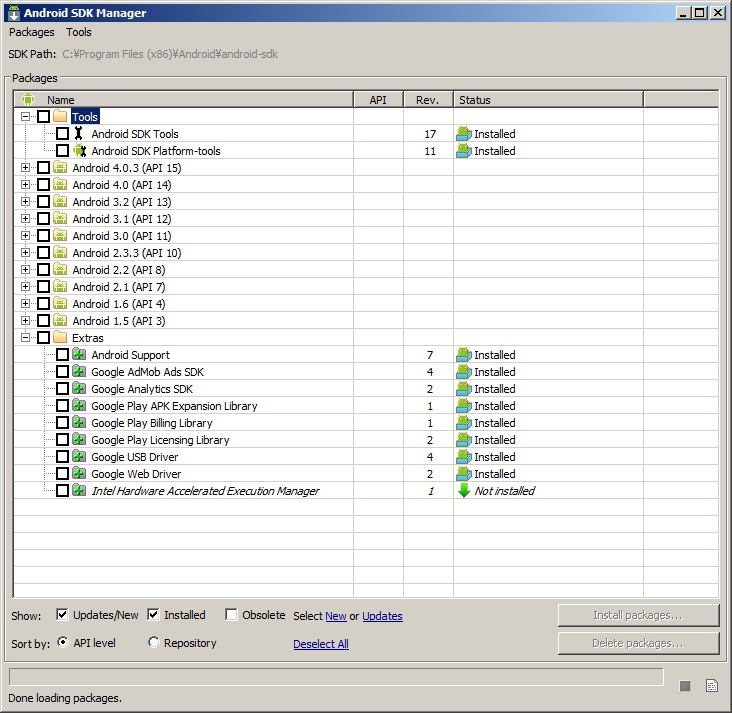
Task: Click the New selection link
Action: click(x=336, y=616)
